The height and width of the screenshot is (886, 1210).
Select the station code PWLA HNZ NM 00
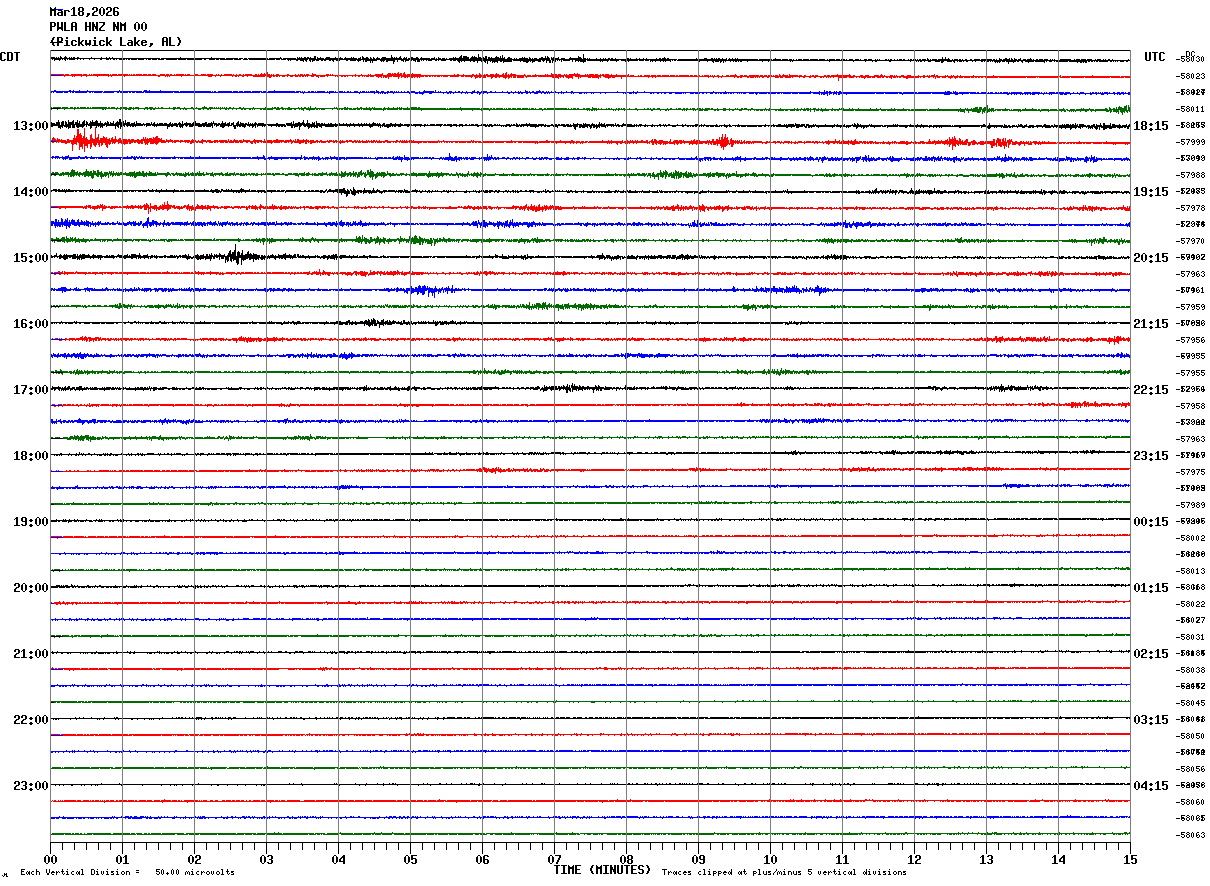click(98, 27)
